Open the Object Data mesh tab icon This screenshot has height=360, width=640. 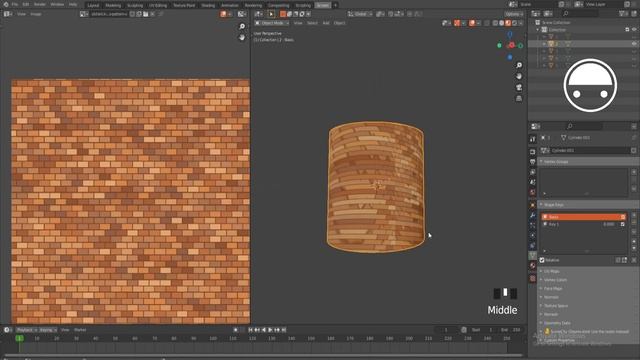pyautogui.click(x=533, y=256)
